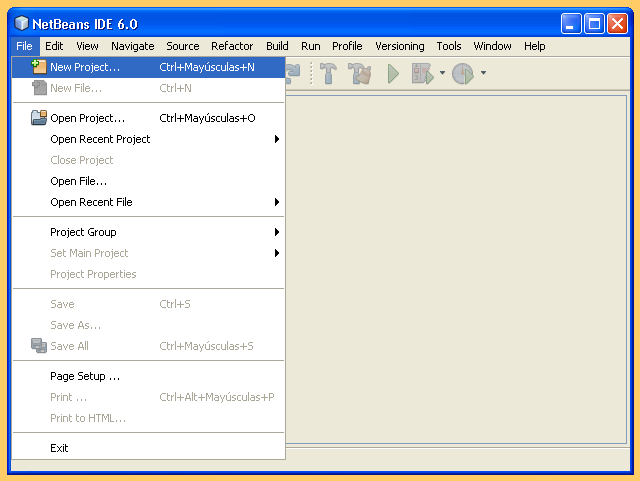
Task: Choose Save As... menu entry
Action: click(148, 325)
